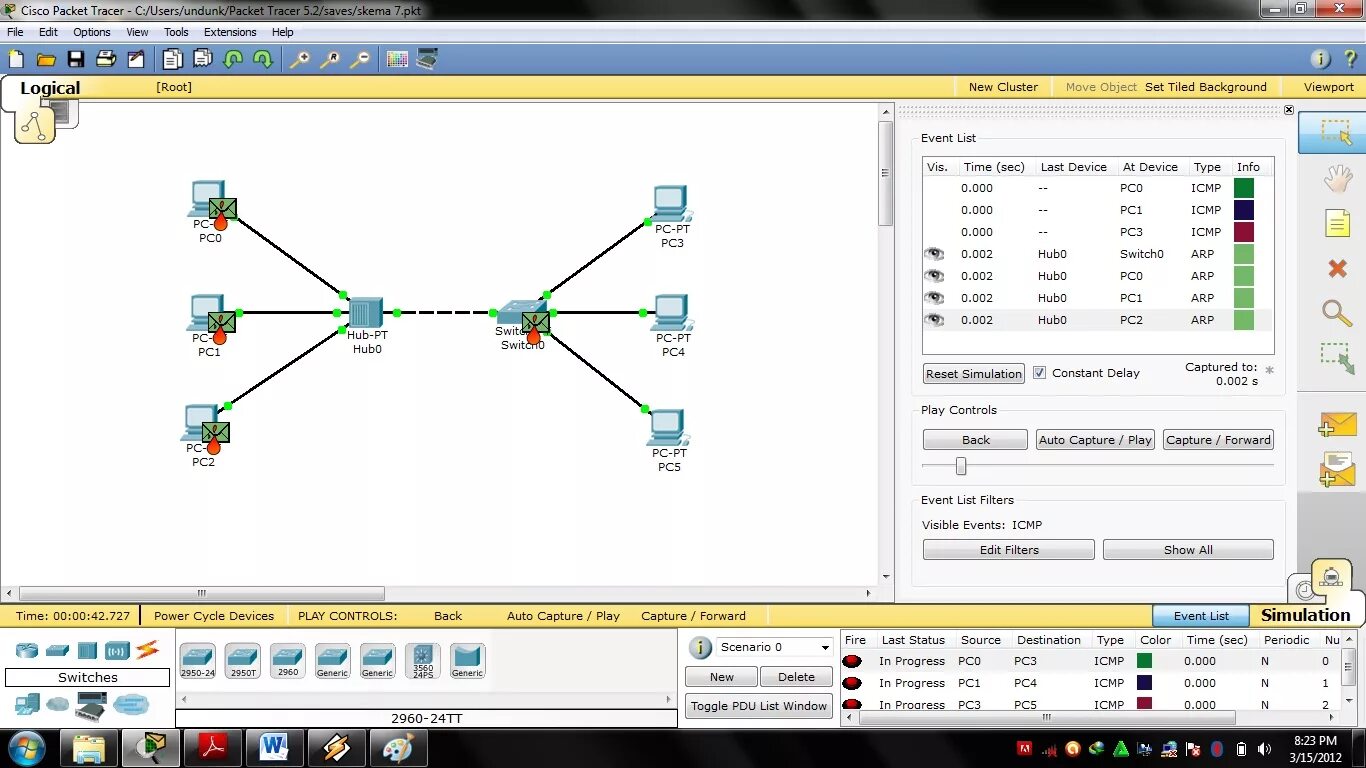Click Auto Capture / Play in Play Controls panel

point(1095,440)
